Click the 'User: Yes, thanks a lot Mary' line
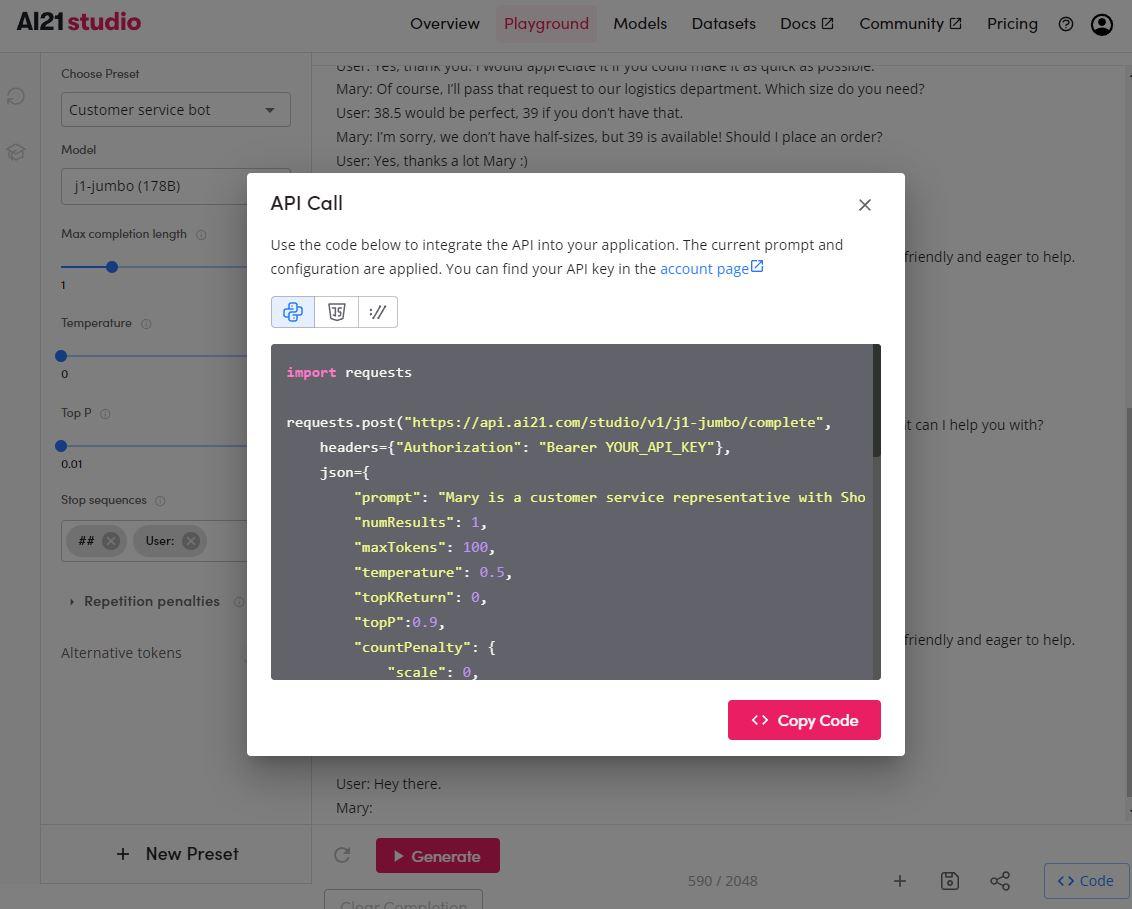Viewport: 1132px width, 909px height. point(432,161)
